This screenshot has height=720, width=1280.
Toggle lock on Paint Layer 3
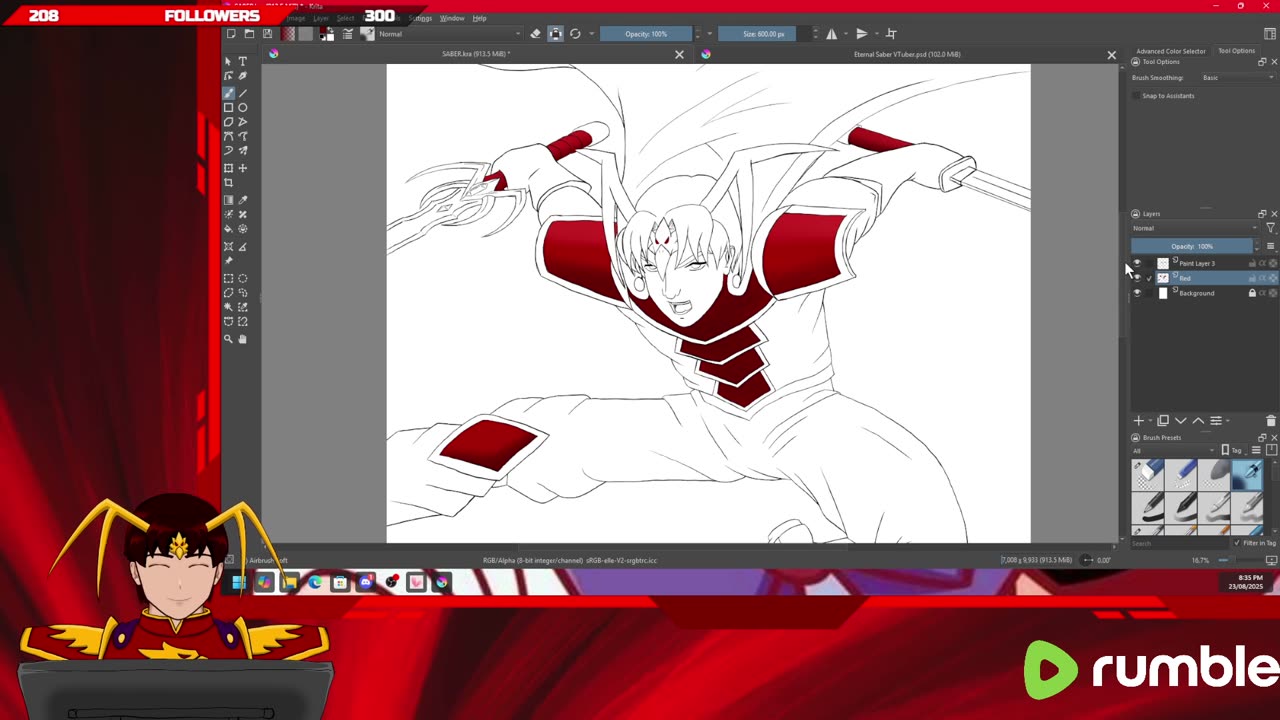(1252, 263)
